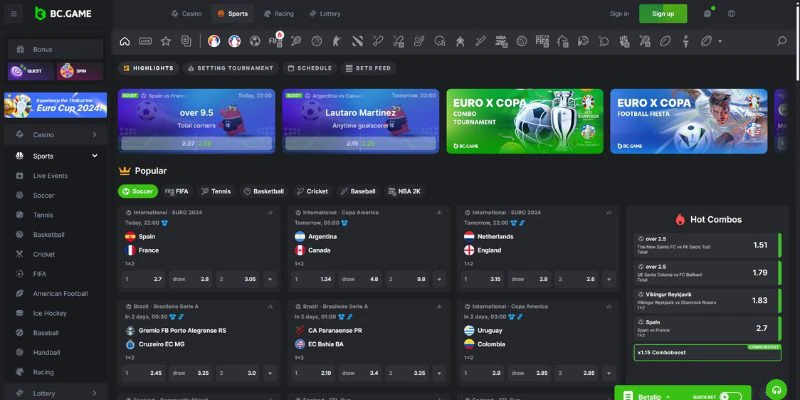Bet on draw 4.8 for Argentina vs Canada
This screenshot has width=800, height=400.
pos(360,279)
